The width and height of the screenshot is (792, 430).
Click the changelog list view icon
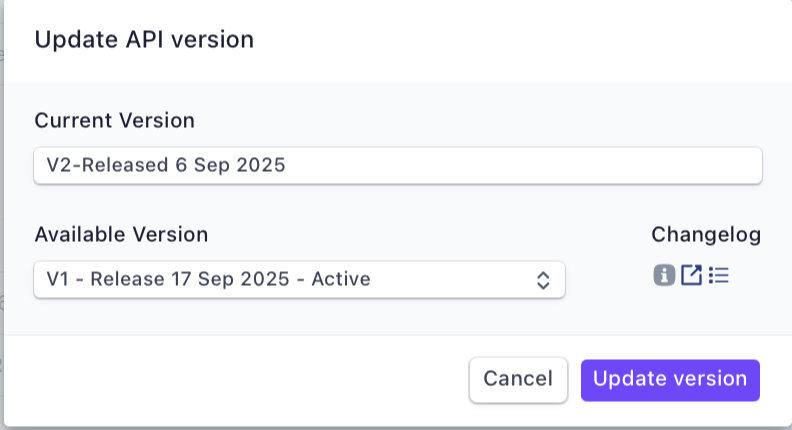click(x=718, y=275)
